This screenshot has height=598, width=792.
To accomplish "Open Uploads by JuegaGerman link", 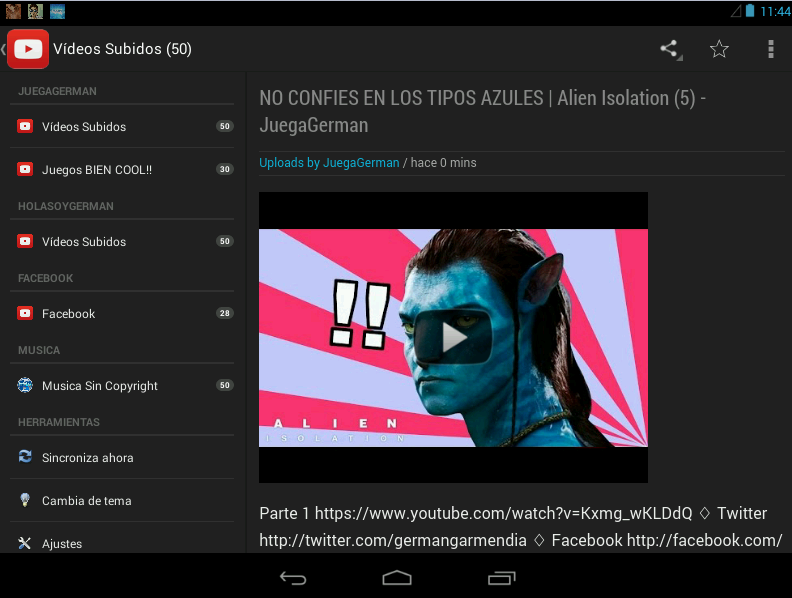I will [329, 163].
